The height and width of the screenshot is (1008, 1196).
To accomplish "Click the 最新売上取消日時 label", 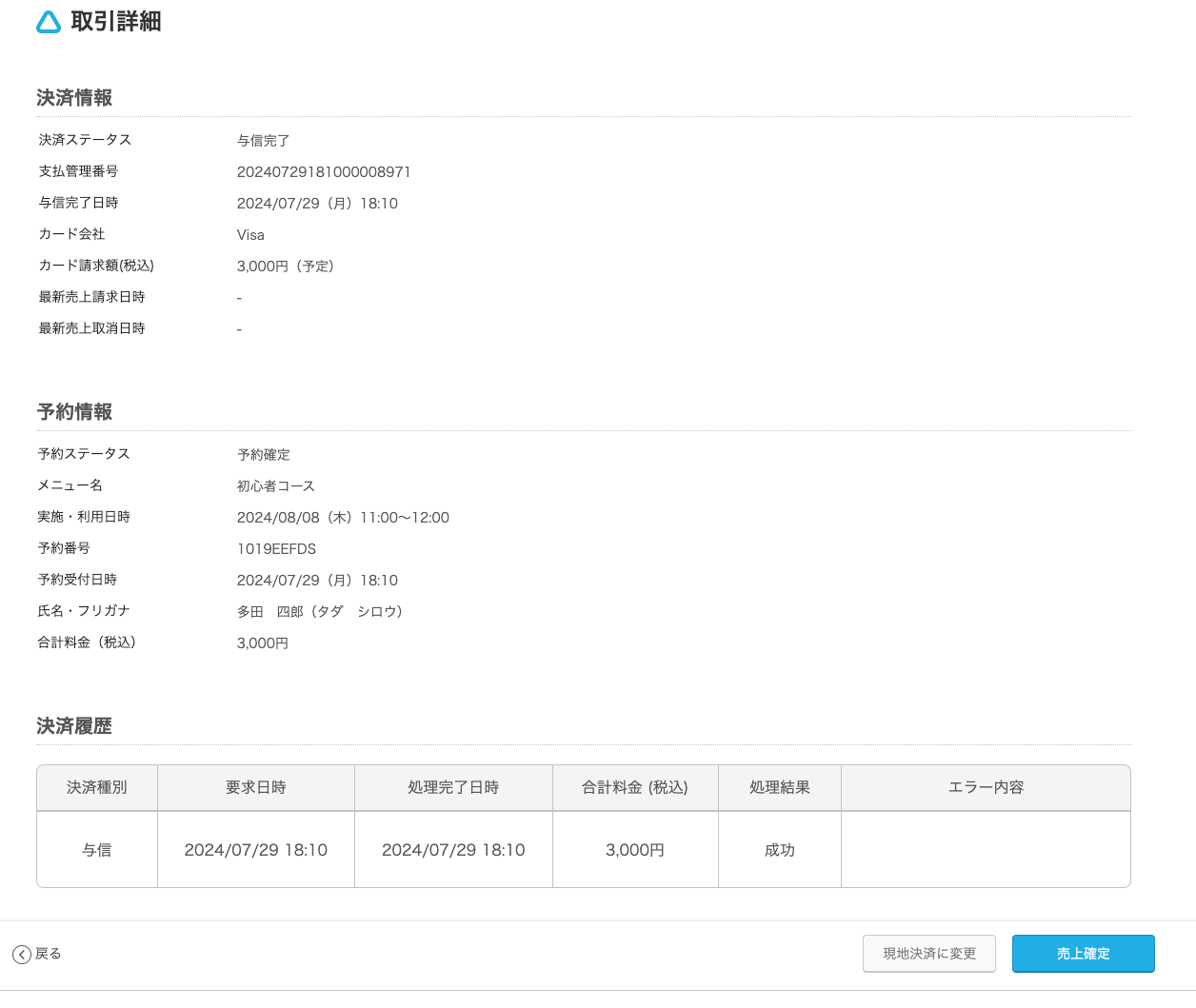I will (91, 328).
